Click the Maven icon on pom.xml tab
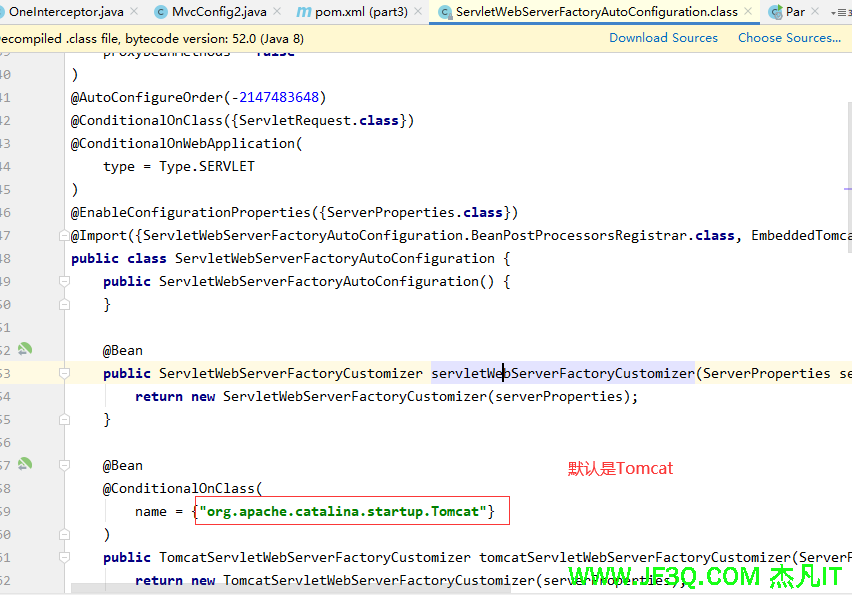Screen dimensions: 852x595 click(304, 12)
